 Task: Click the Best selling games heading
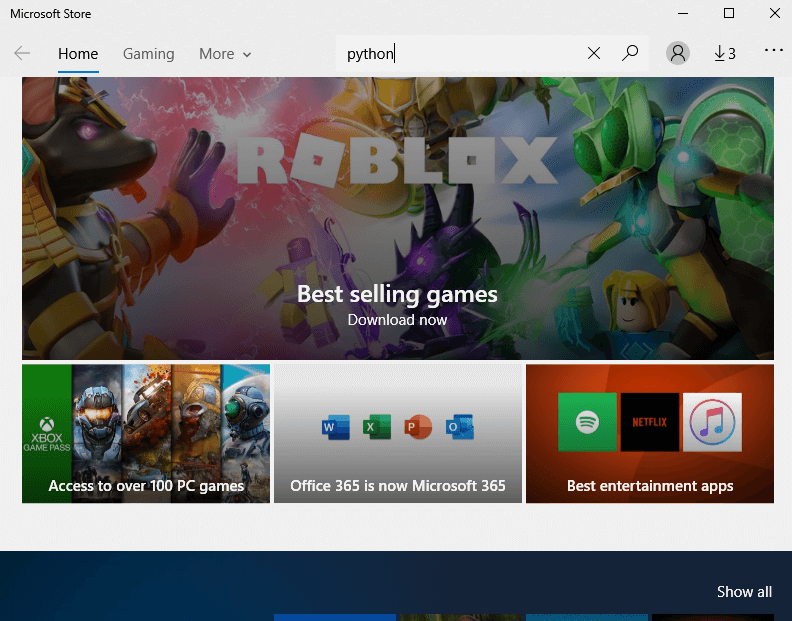(x=397, y=294)
